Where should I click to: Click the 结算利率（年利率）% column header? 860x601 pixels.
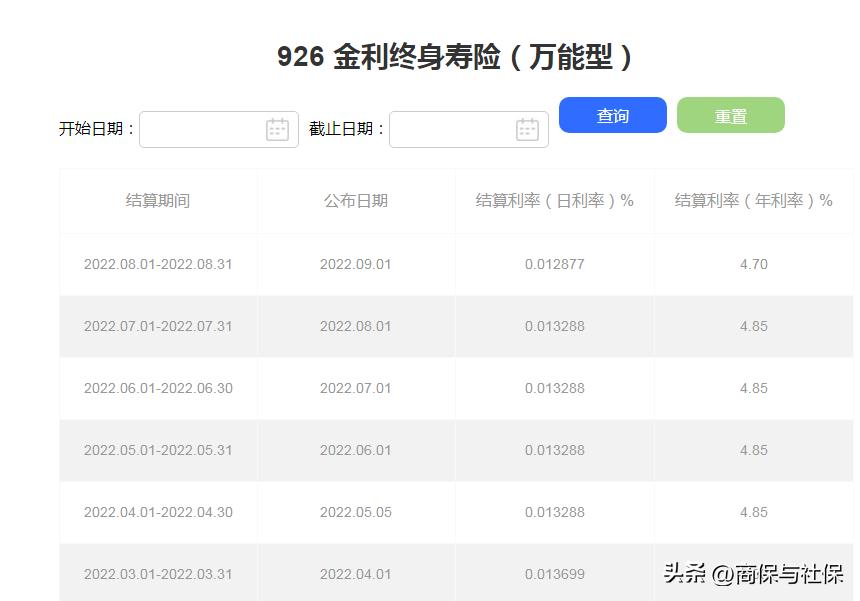(753, 201)
